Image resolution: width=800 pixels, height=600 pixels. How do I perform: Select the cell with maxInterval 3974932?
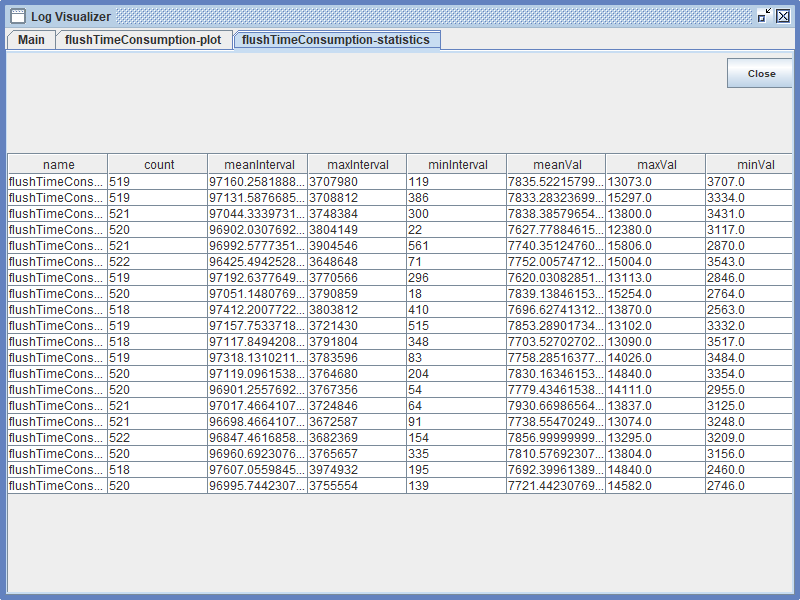357,470
